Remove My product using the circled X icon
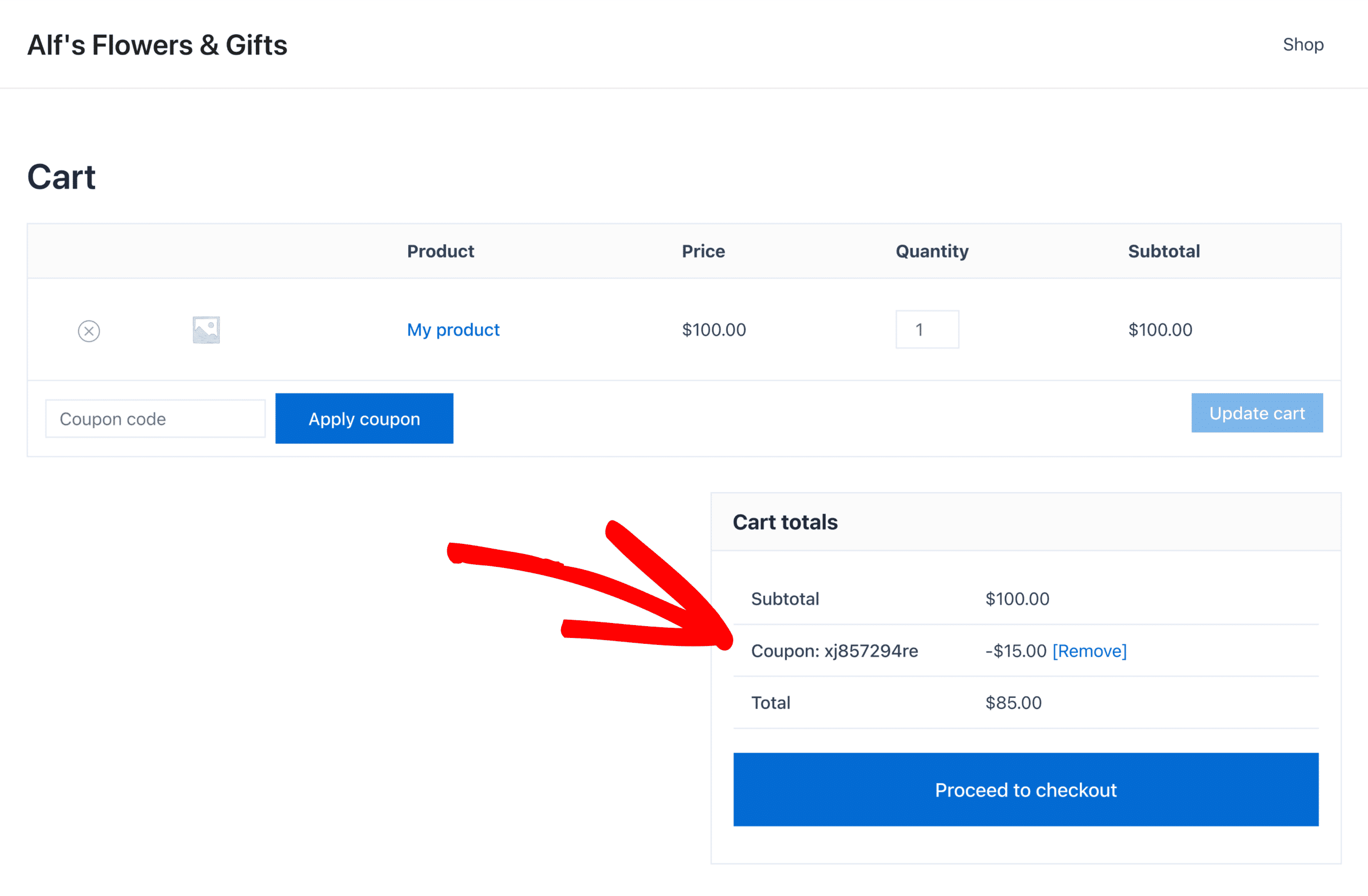 click(89, 331)
